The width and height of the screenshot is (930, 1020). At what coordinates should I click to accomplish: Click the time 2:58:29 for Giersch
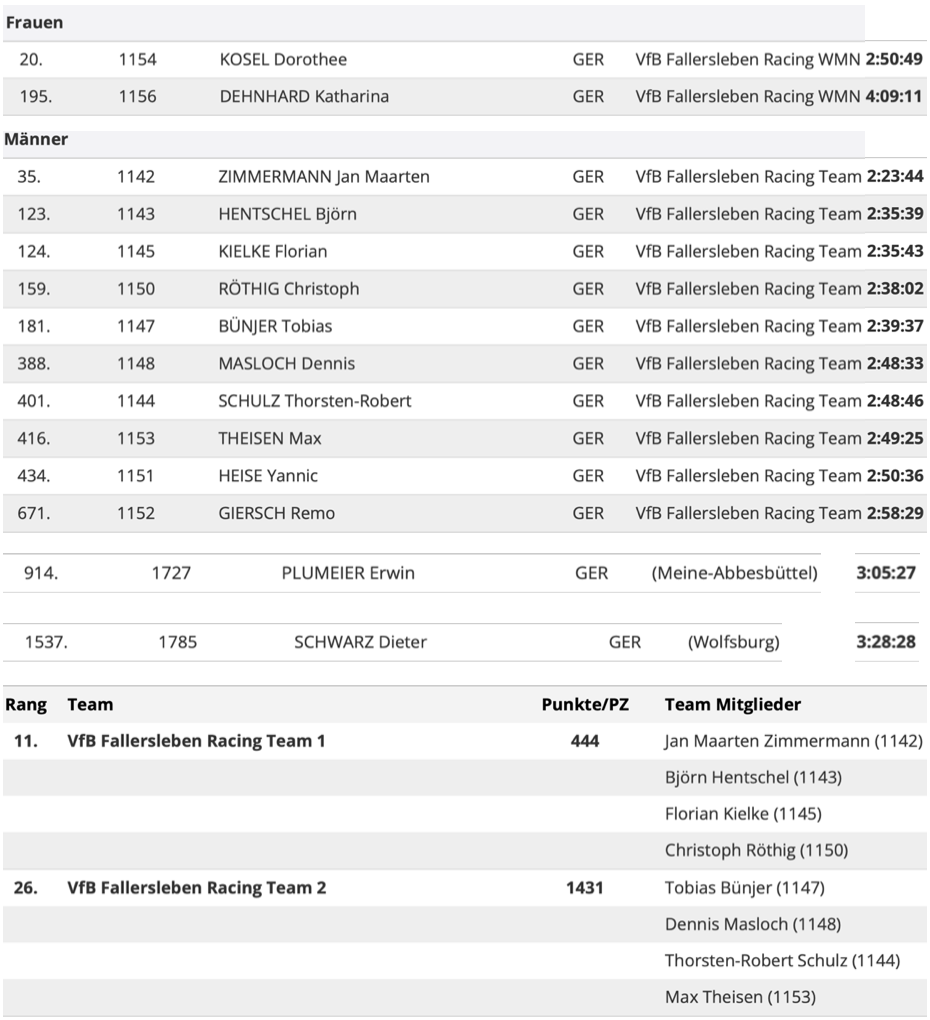coord(894,513)
